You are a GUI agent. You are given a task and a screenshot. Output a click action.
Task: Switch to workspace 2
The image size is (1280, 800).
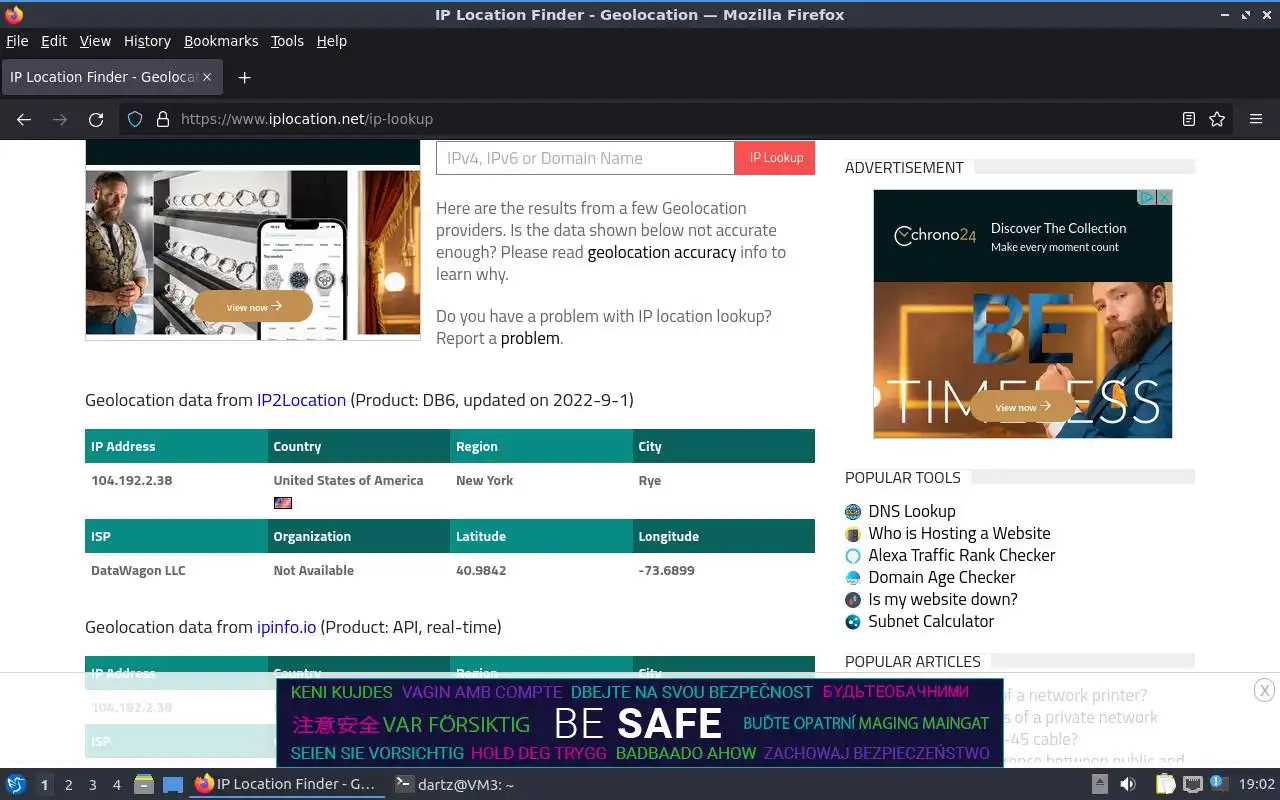point(68,785)
